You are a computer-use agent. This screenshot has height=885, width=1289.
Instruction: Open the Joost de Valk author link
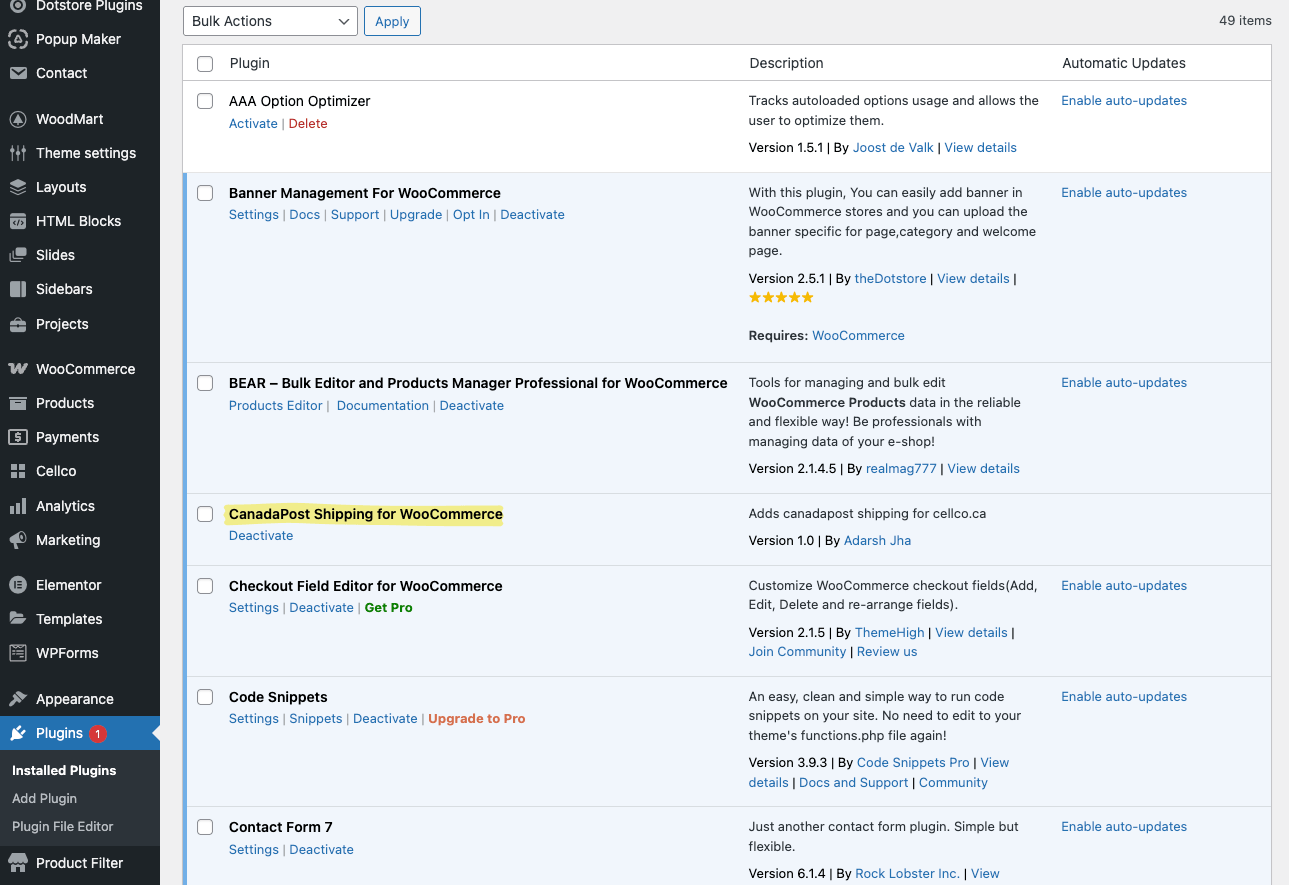893,148
